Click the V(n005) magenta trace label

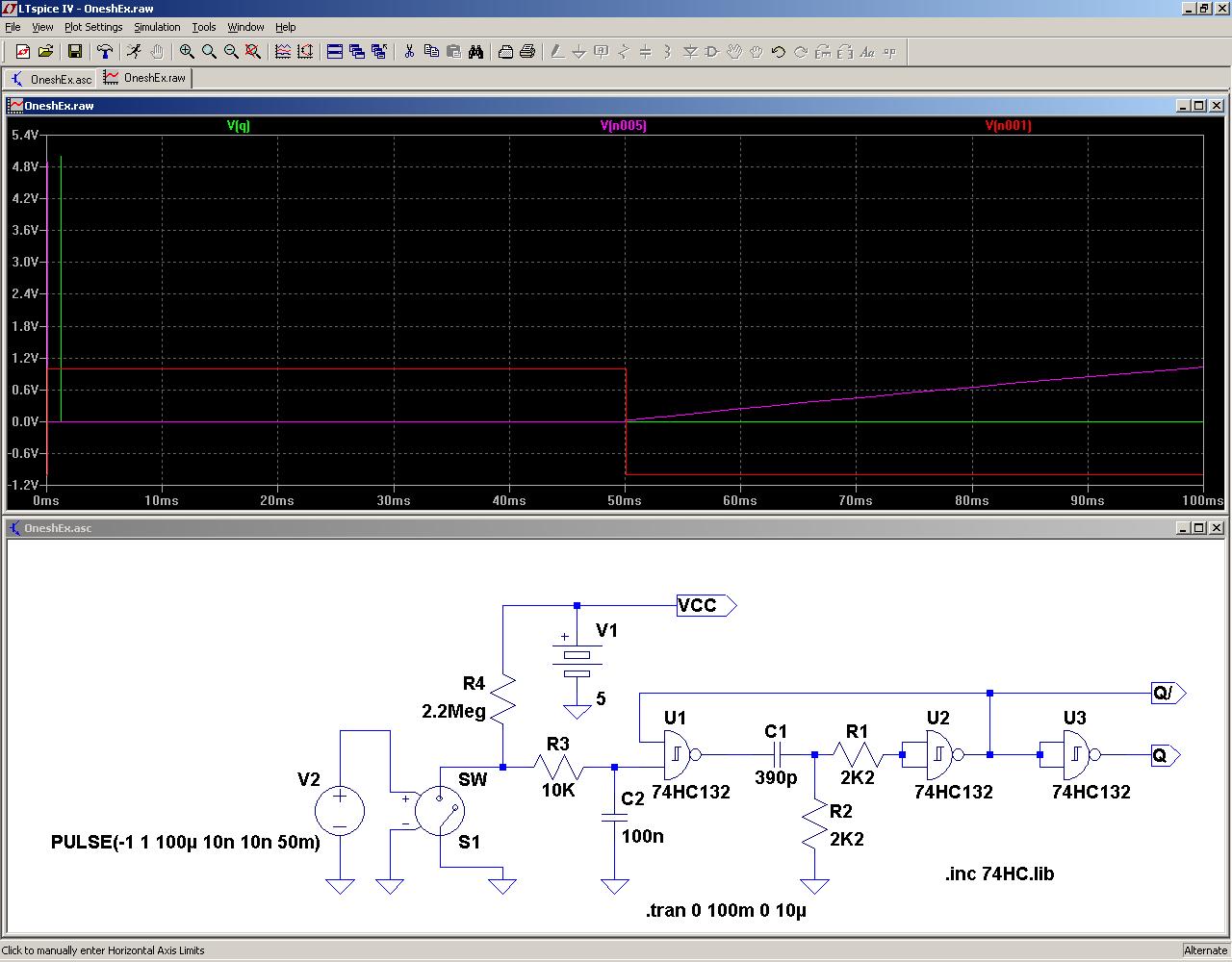(623, 125)
